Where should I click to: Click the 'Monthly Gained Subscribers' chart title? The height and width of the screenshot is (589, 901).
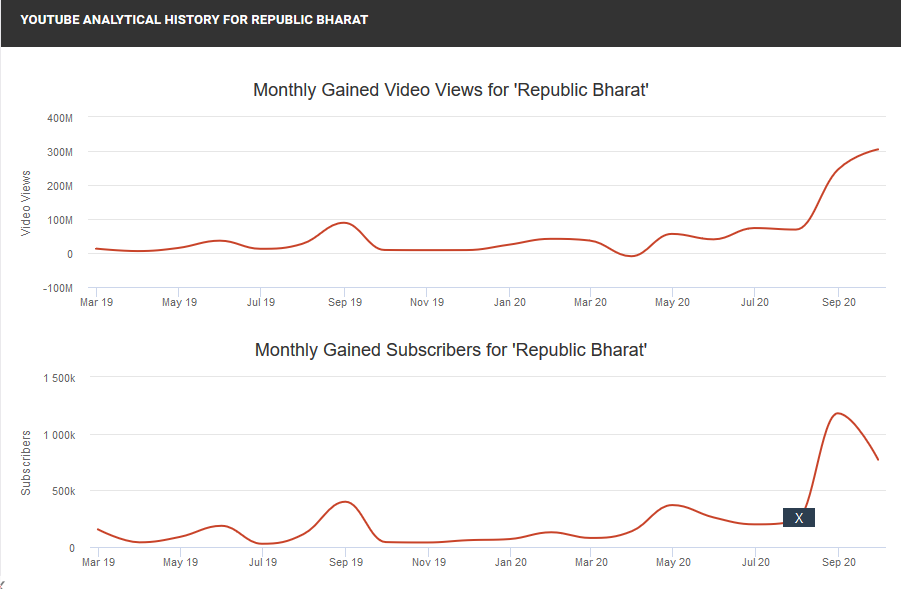[x=452, y=350]
